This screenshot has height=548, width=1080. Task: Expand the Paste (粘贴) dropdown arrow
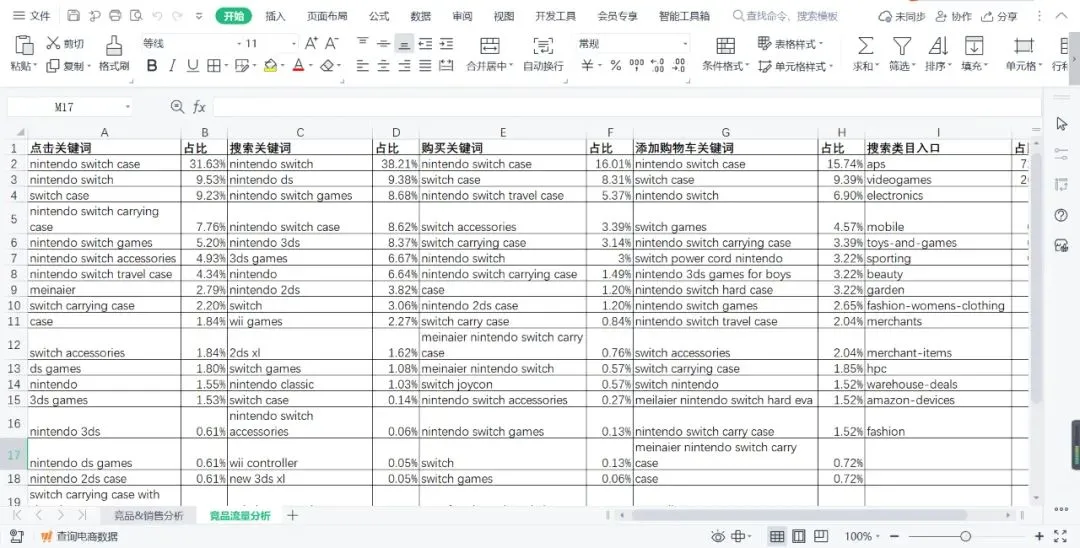34,66
